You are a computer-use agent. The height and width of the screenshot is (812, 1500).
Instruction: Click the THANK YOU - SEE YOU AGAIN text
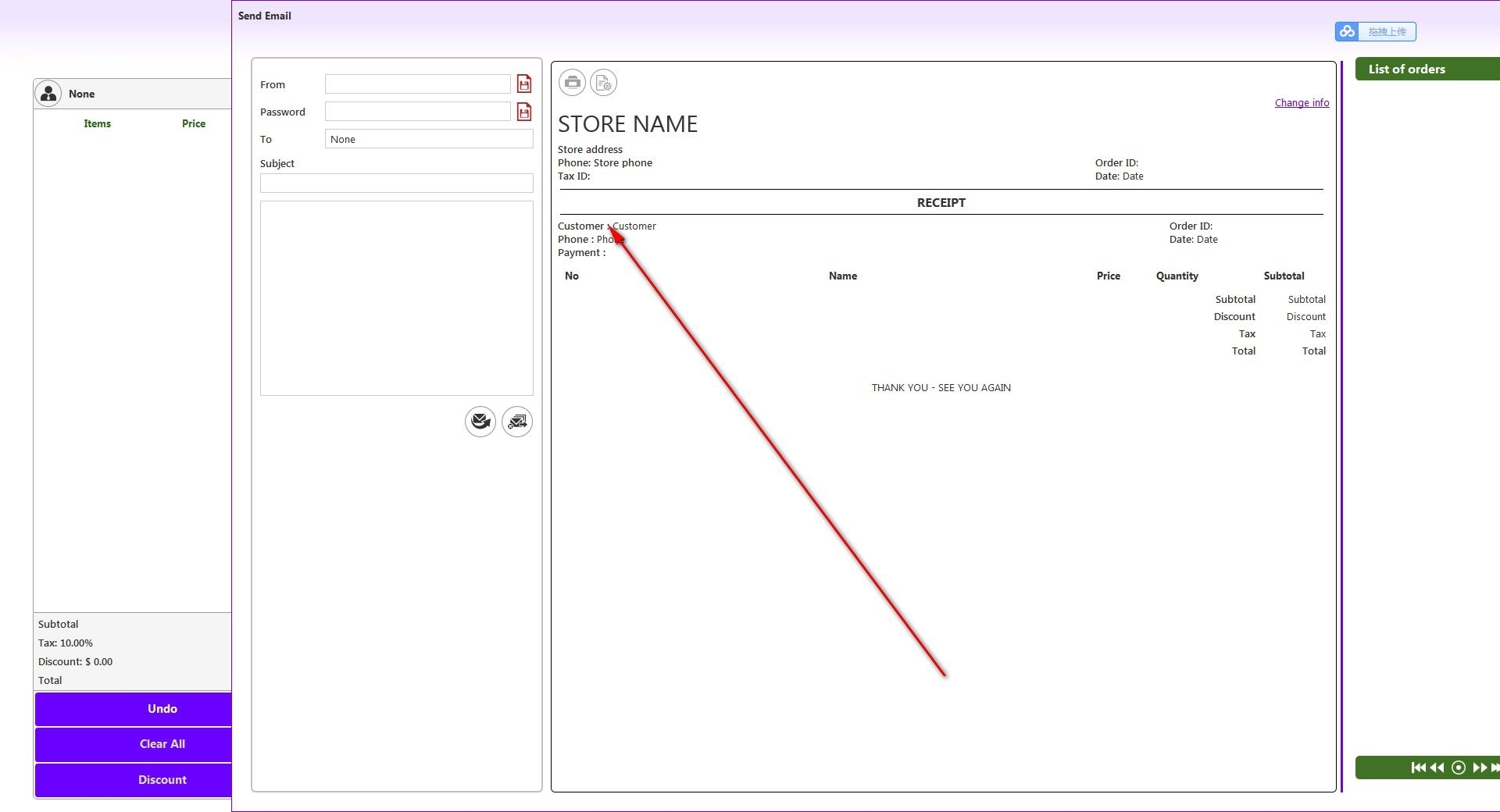[x=941, y=387]
